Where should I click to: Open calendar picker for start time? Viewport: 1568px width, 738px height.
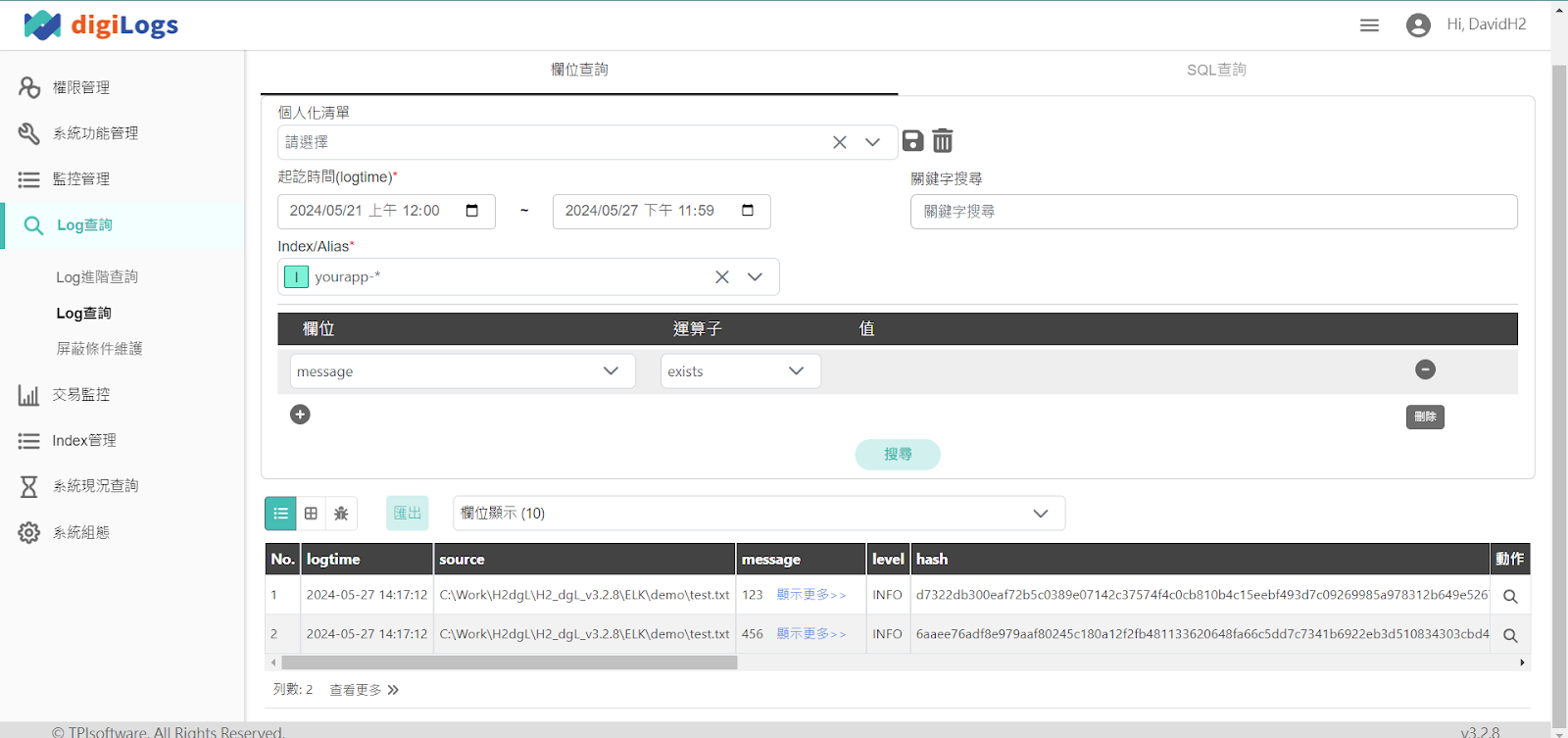click(472, 211)
